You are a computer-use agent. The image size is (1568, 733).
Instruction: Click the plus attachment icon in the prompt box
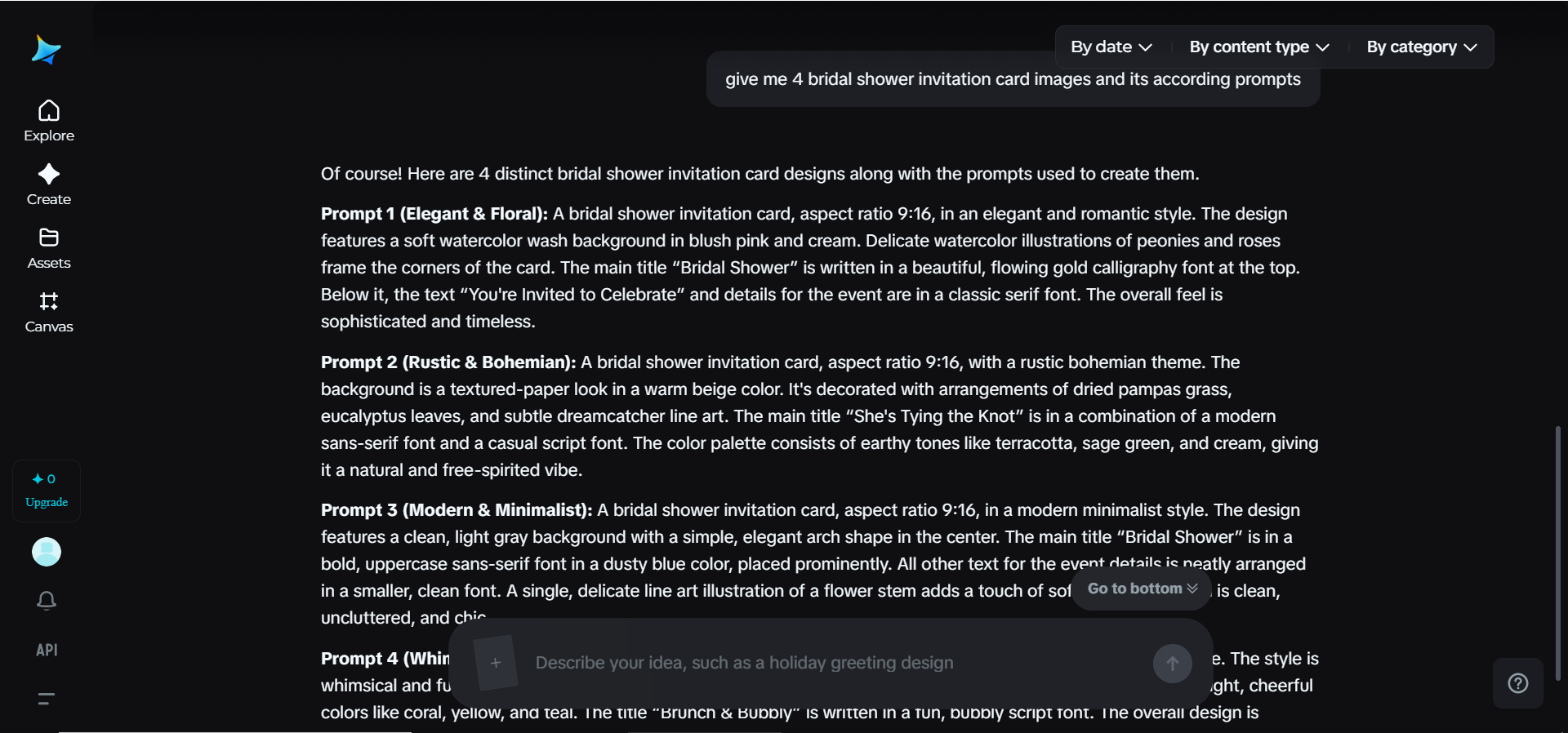(495, 663)
